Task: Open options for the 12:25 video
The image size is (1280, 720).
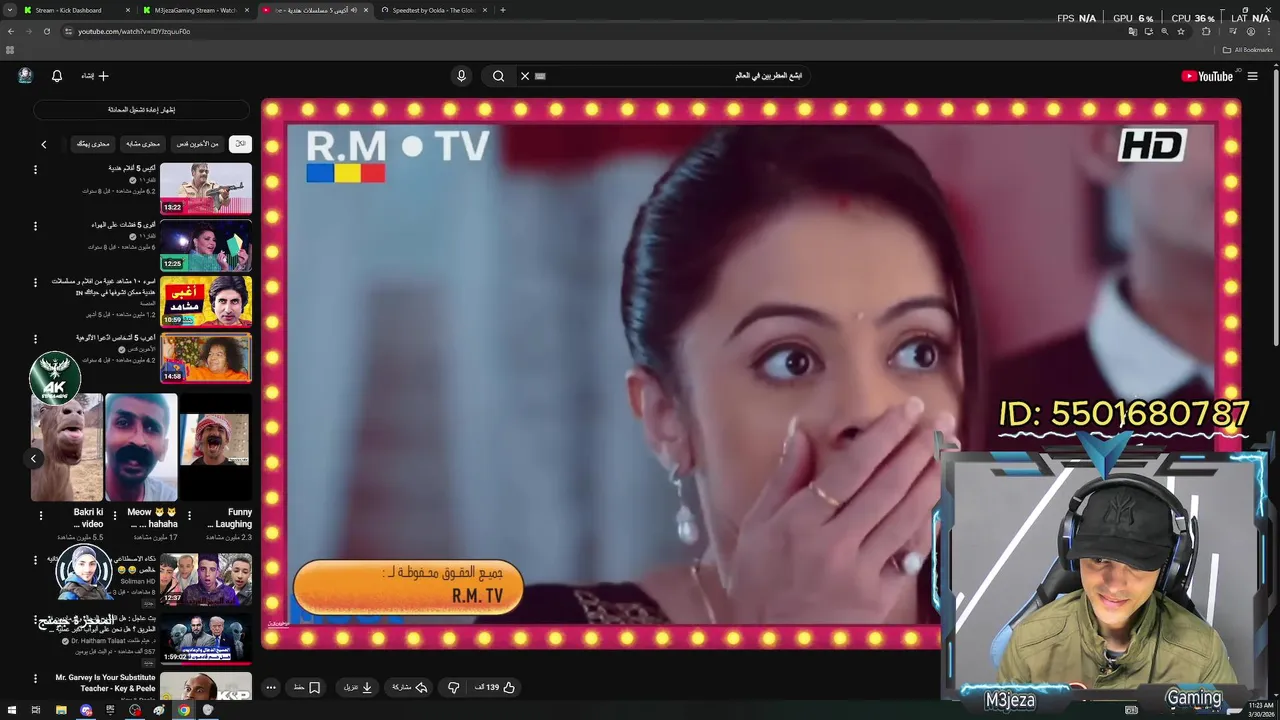Action: (36, 226)
